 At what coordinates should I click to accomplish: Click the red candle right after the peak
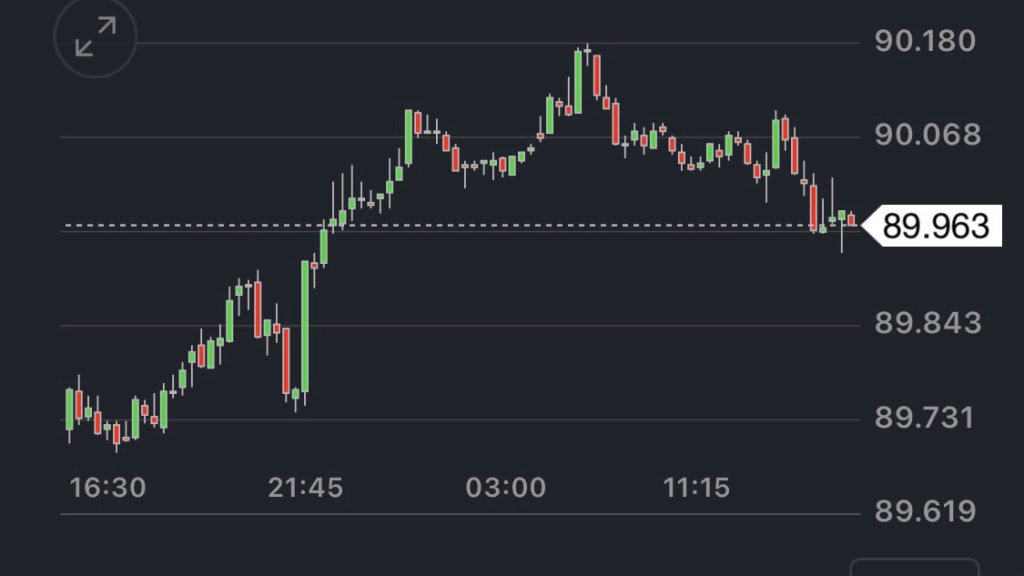596,75
